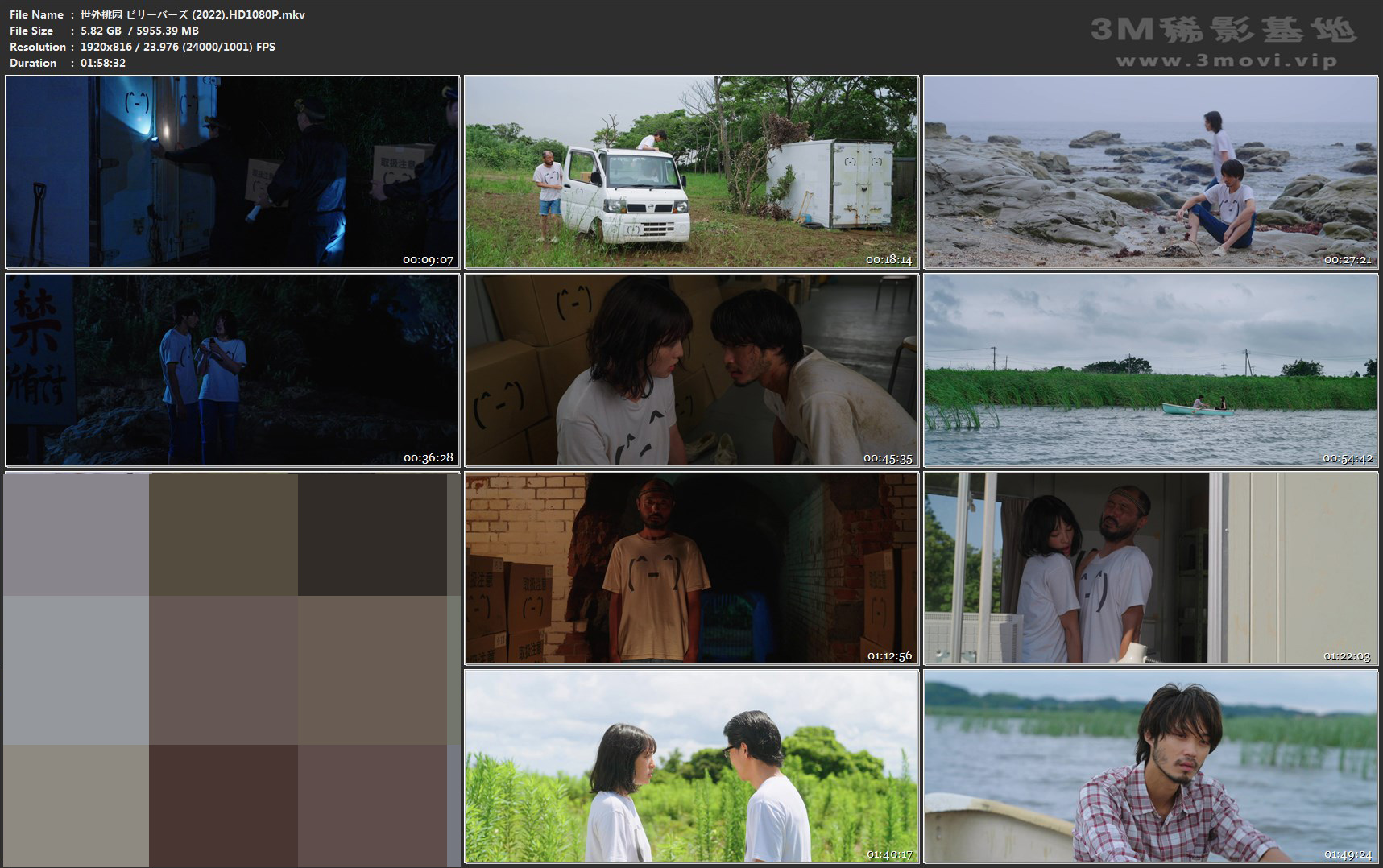This screenshot has height=868, width=1383.
Task: Open the night scene thumbnail at 00:36:28
Action: pos(232,370)
